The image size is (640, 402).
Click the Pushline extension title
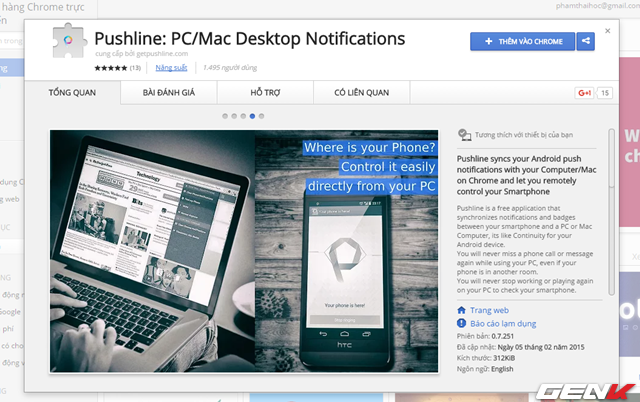click(249, 39)
